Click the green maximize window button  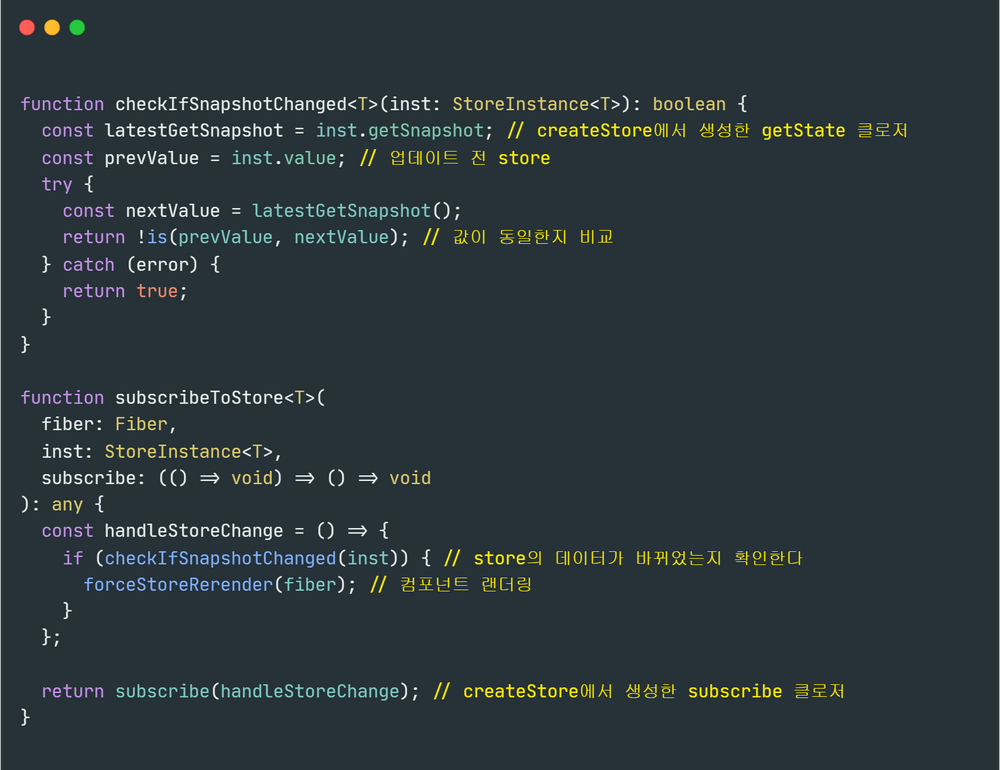click(x=77, y=28)
